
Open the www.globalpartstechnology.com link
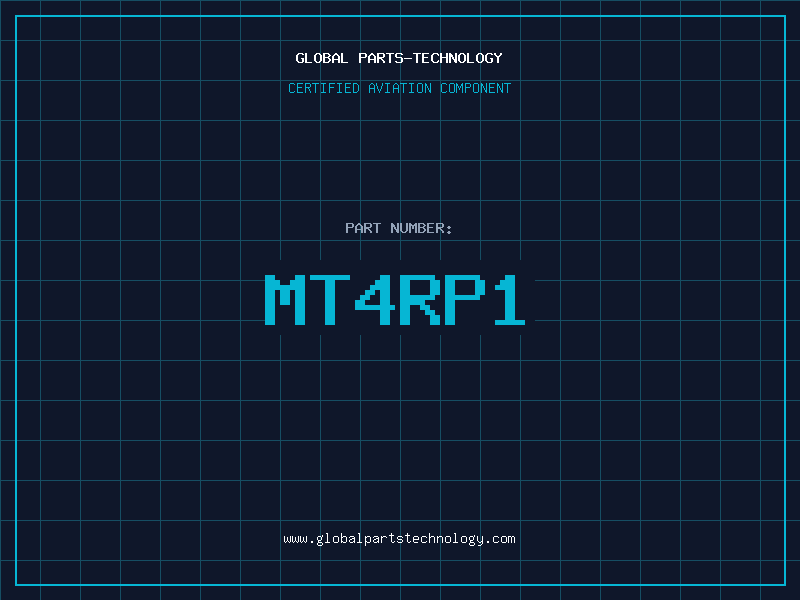click(399, 539)
